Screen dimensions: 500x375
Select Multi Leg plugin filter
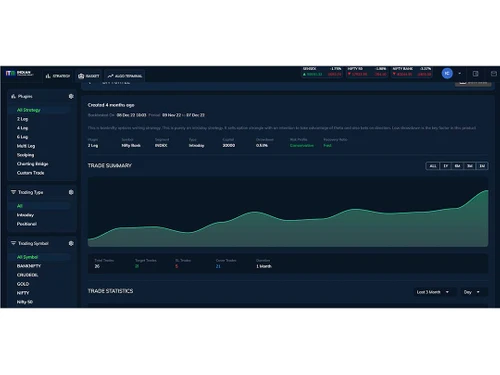point(26,146)
